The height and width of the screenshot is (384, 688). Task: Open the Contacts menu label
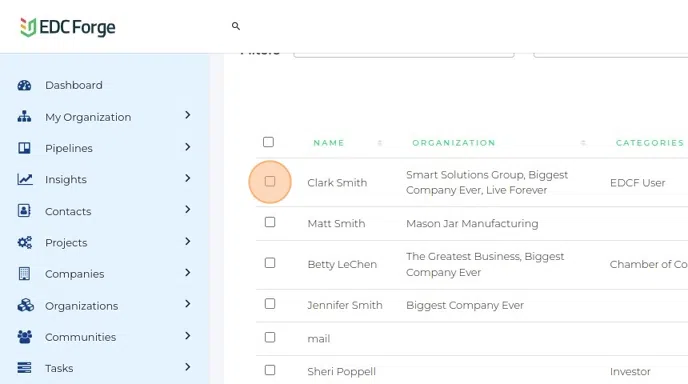coord(68,211)
